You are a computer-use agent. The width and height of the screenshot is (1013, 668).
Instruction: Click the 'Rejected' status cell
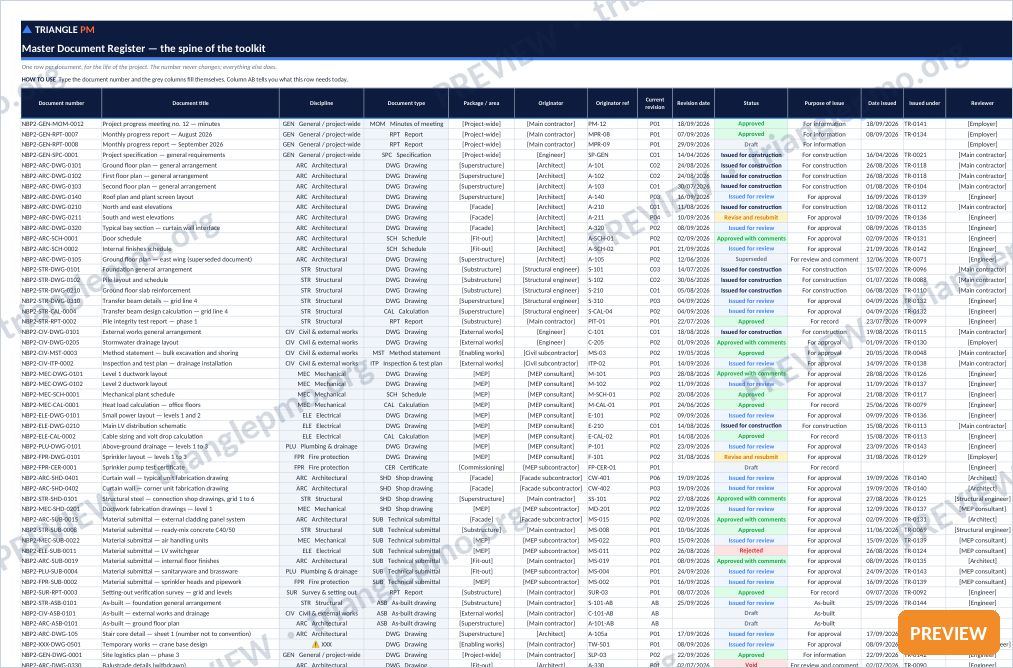[751, 551]
